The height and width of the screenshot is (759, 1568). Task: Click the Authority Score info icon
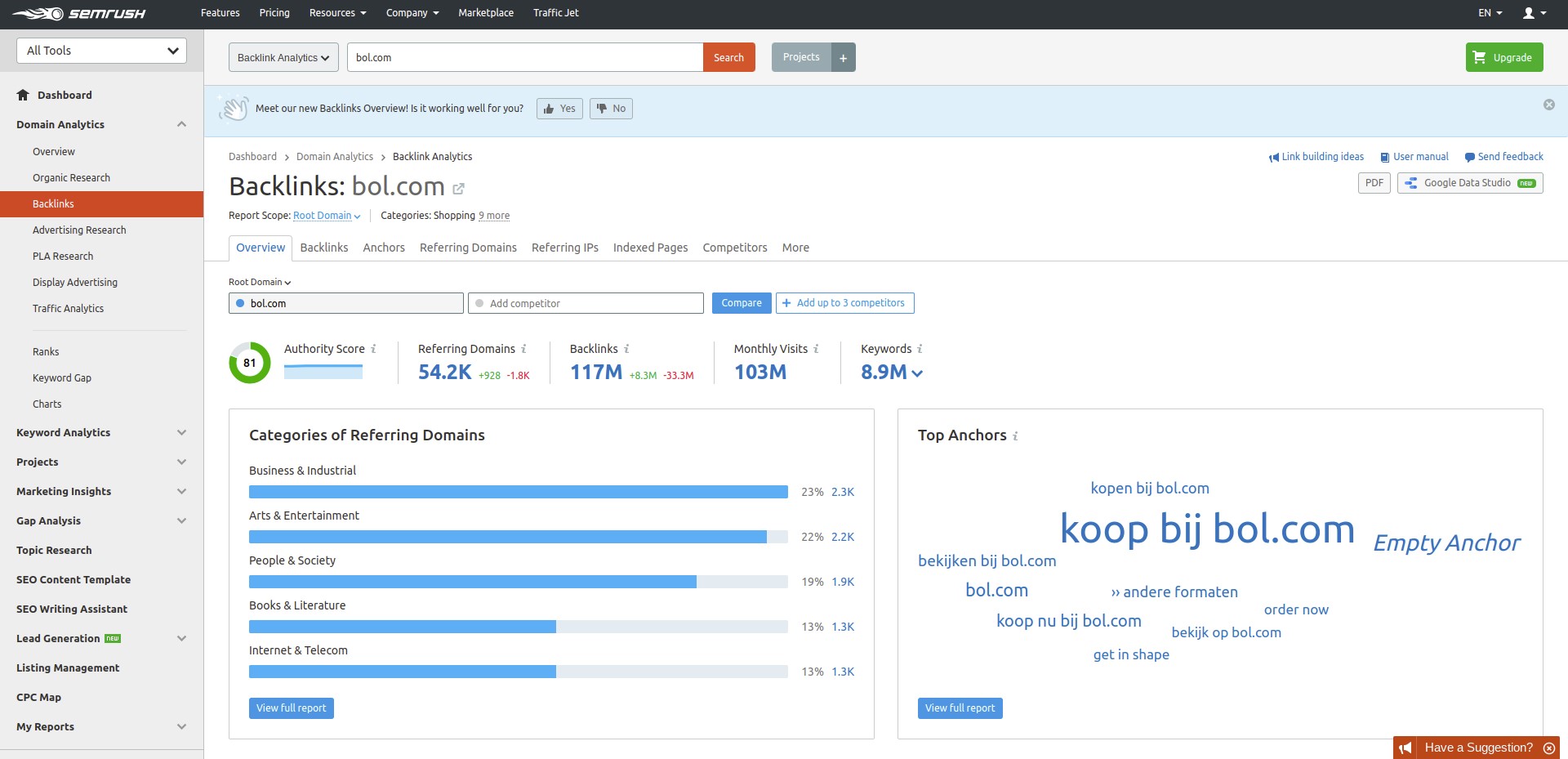373,349
